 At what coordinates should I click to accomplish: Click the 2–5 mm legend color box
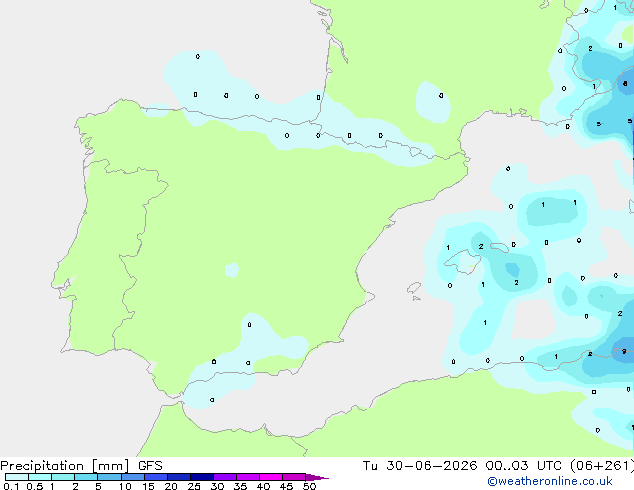click(x=86, y=477)
